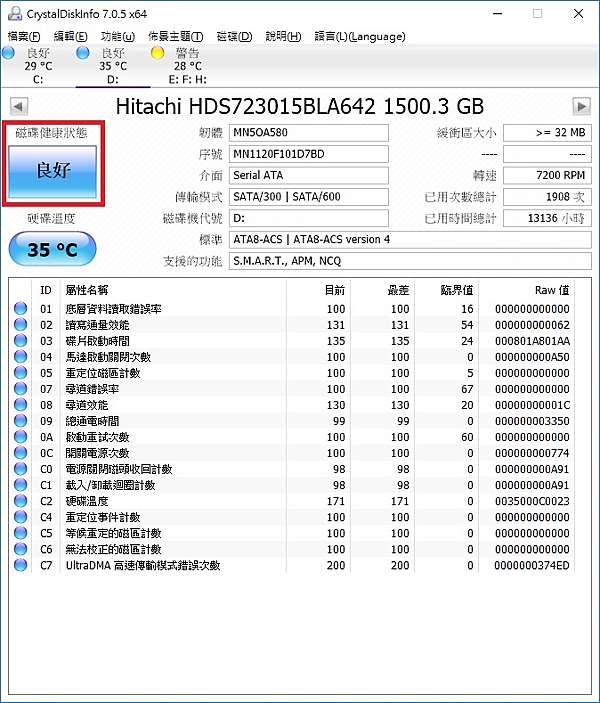Click the >= 32 MB buffer size field
This screenshot has height=703, width=600.
[x=547, y=133]
